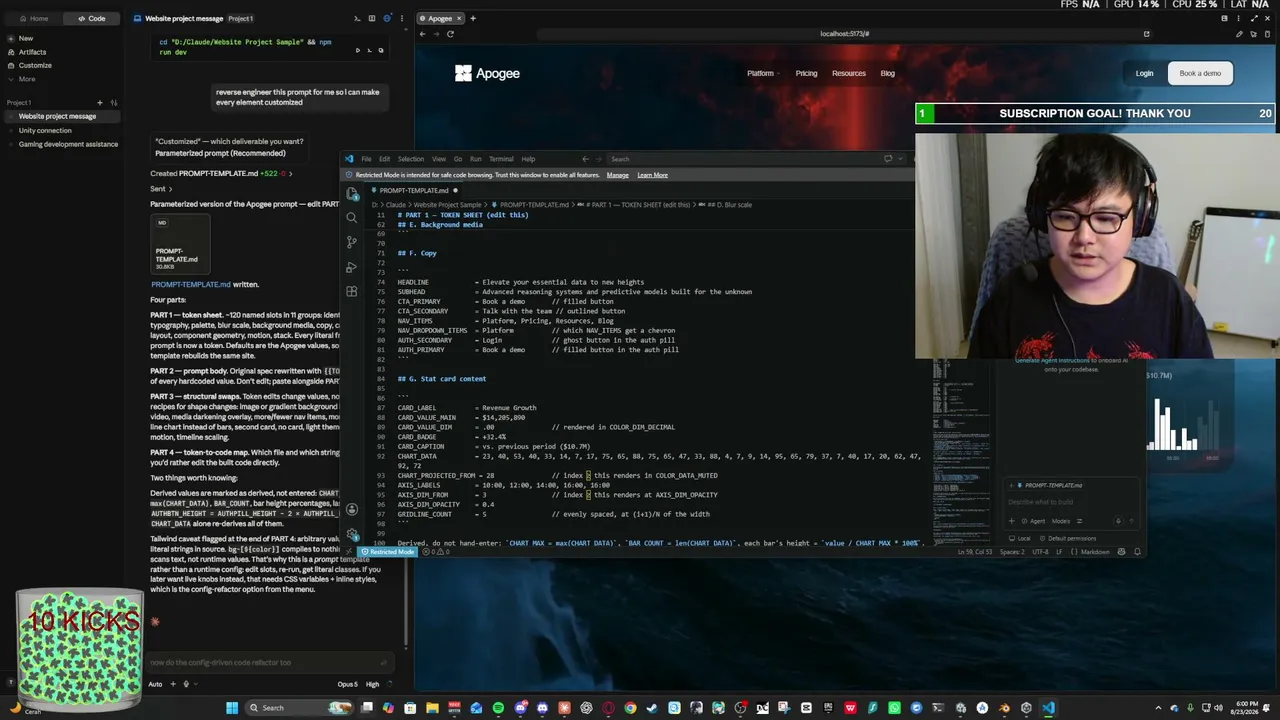The width and height of the screenshot is (1280, 720).
Task: Show hidden system tray icons
Action: 1159,708
